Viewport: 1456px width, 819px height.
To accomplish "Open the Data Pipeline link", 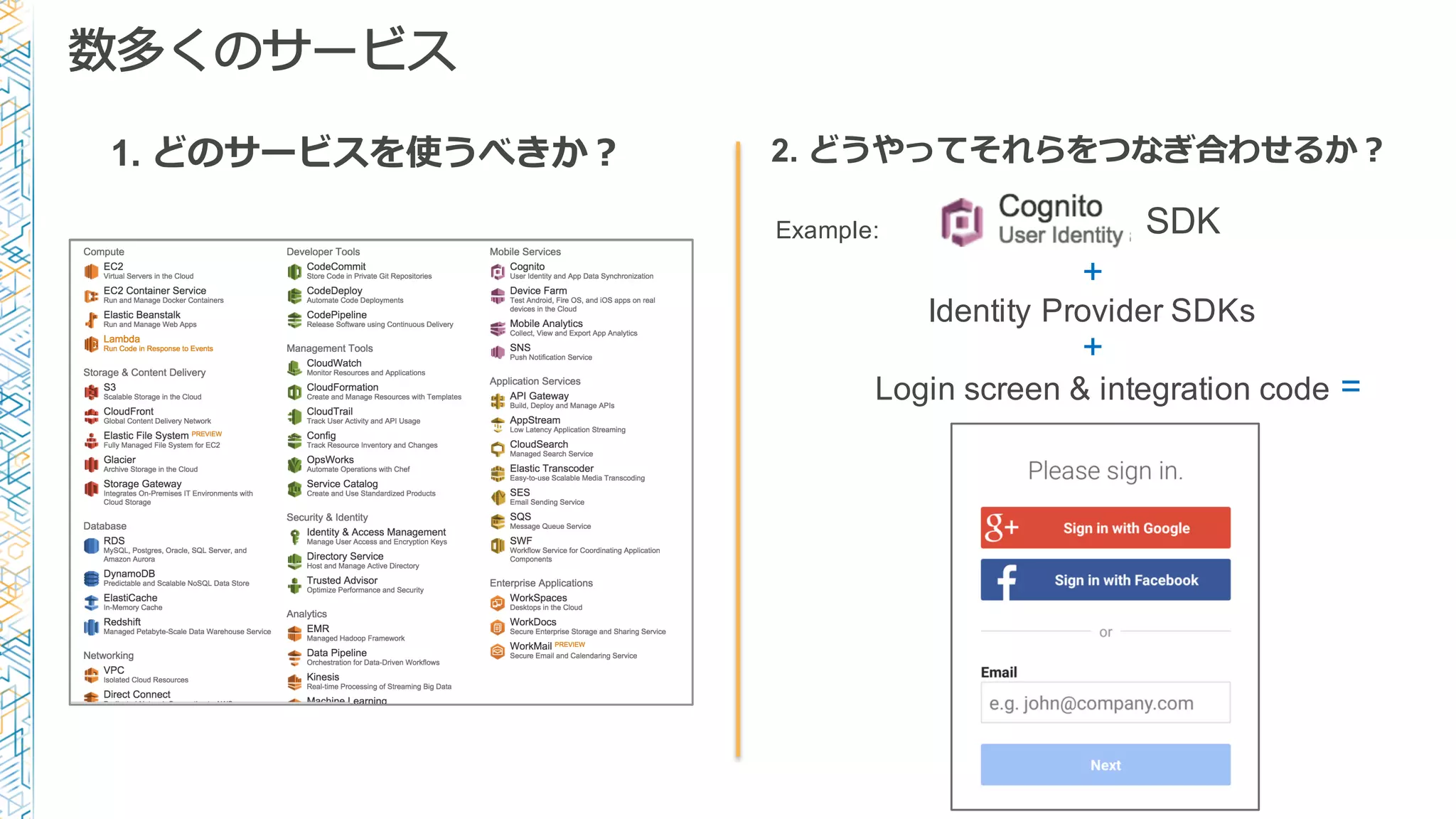I will (x=336, y=653).
